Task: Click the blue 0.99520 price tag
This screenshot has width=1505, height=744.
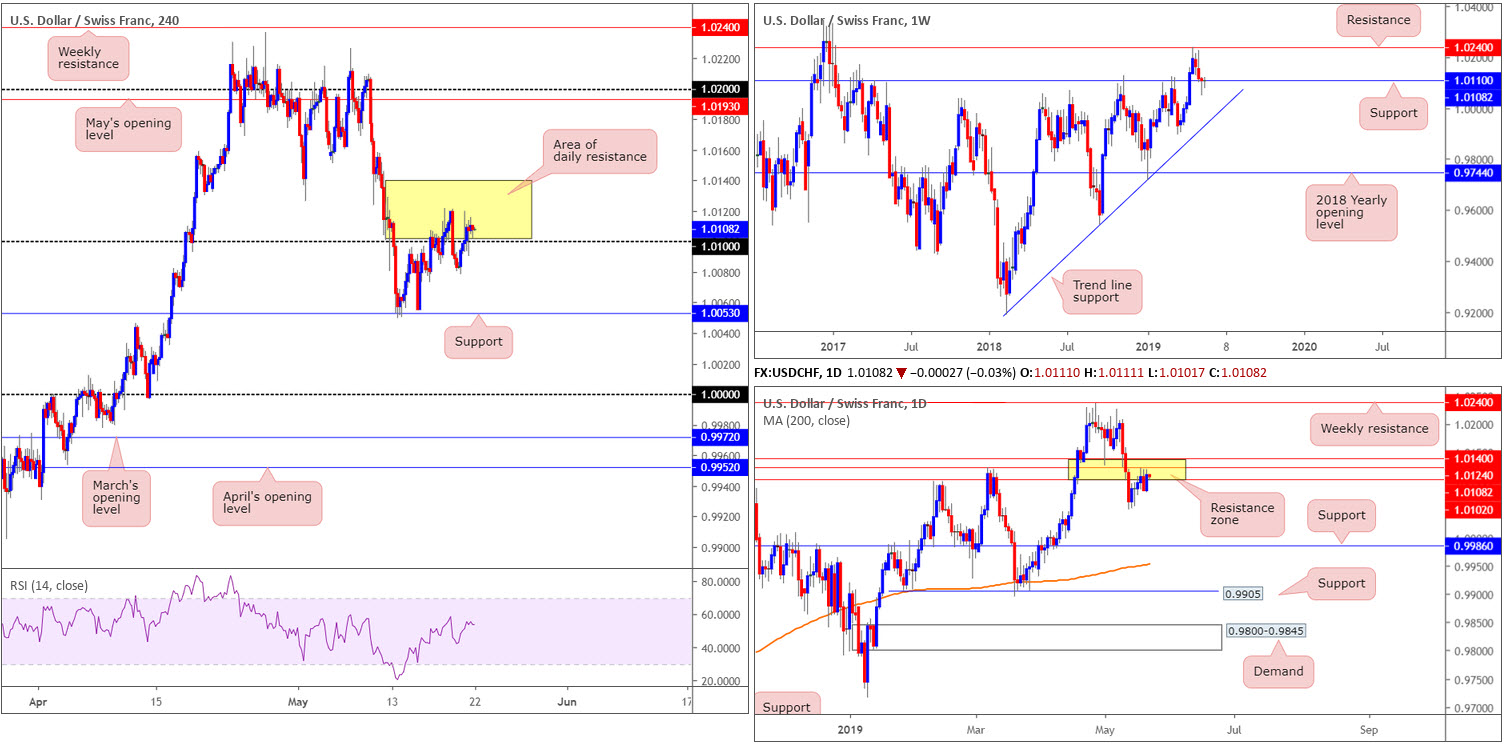Action: click(x=719, y=467)
